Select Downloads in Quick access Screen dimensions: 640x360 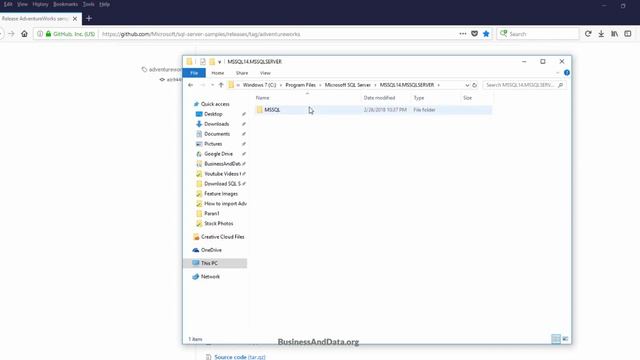click(216, 124)
